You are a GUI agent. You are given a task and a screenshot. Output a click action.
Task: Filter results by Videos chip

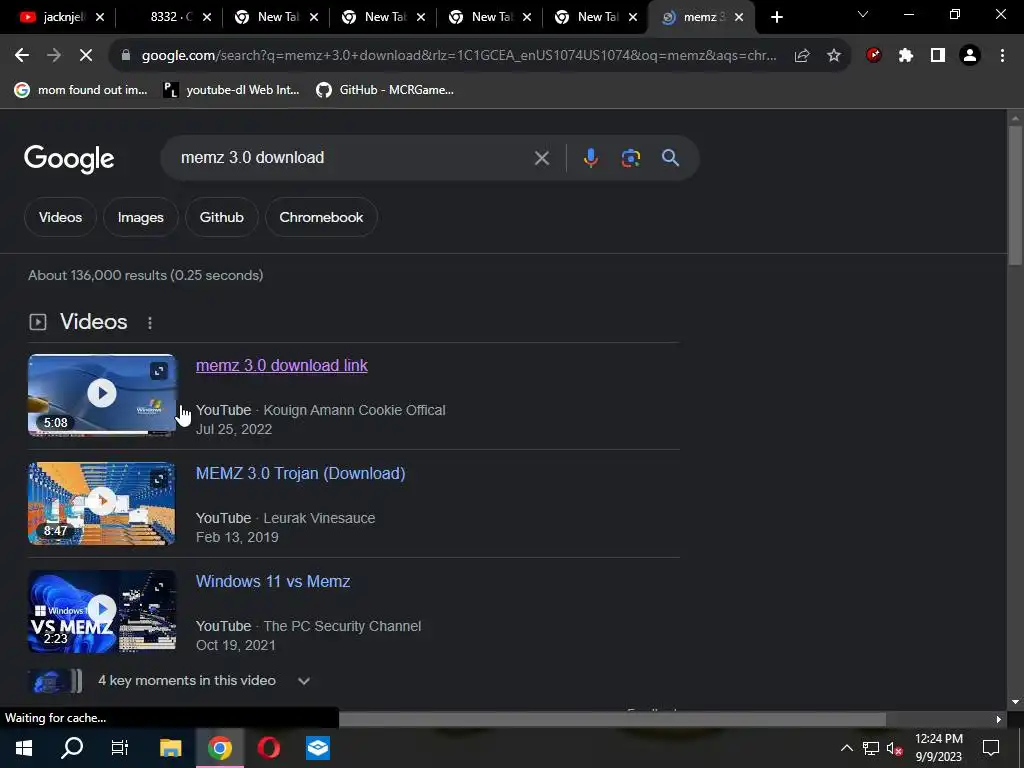[x=60, y=217]
